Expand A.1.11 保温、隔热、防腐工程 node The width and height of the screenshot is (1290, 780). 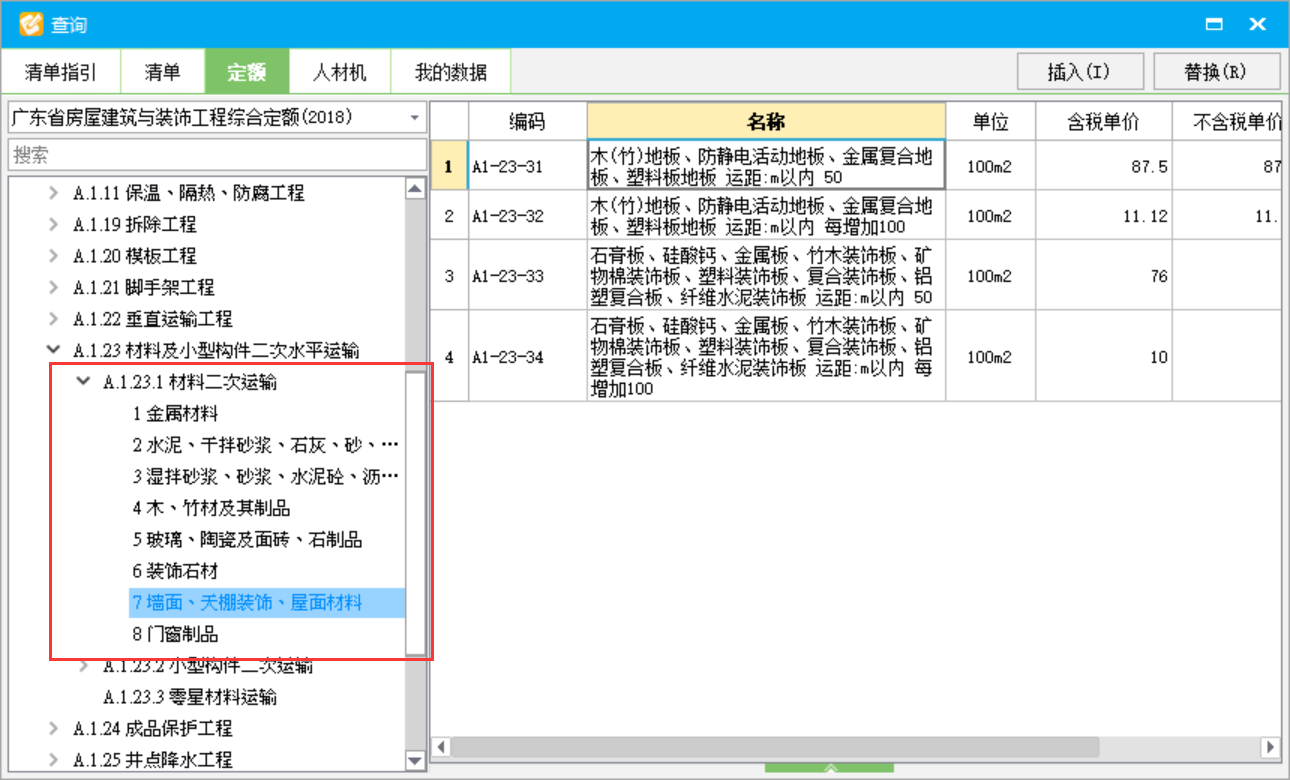(x=53, y=193)
